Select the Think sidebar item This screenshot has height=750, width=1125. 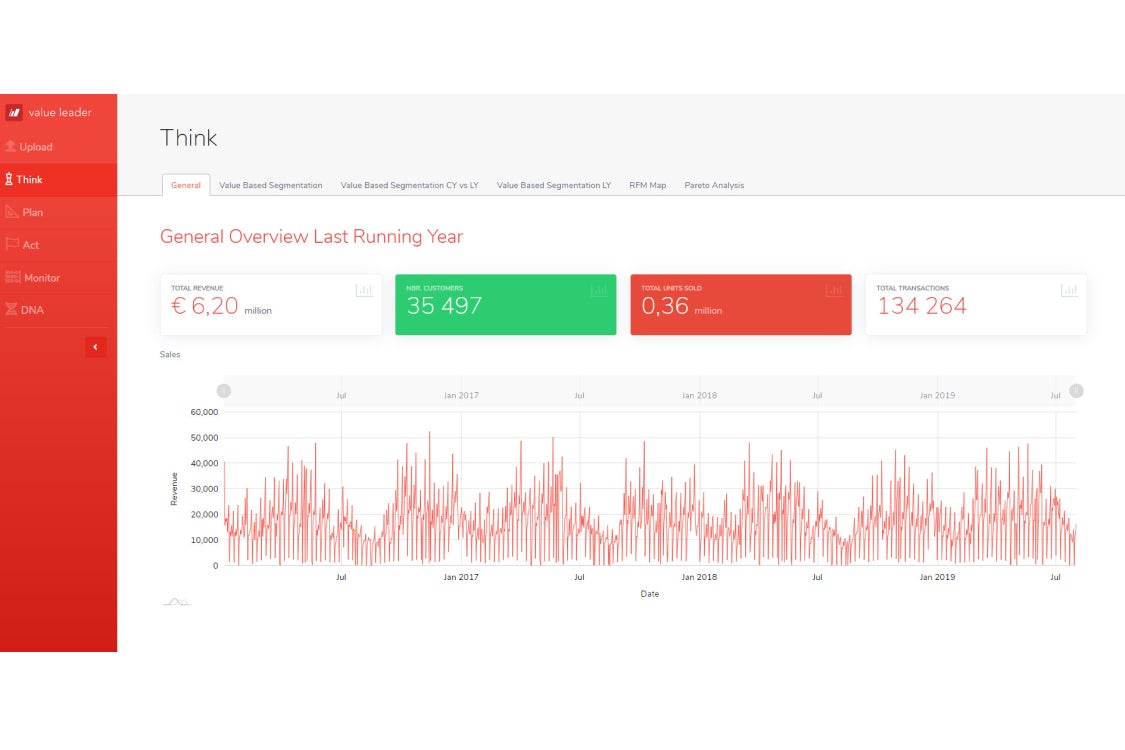tap(29, 180)
